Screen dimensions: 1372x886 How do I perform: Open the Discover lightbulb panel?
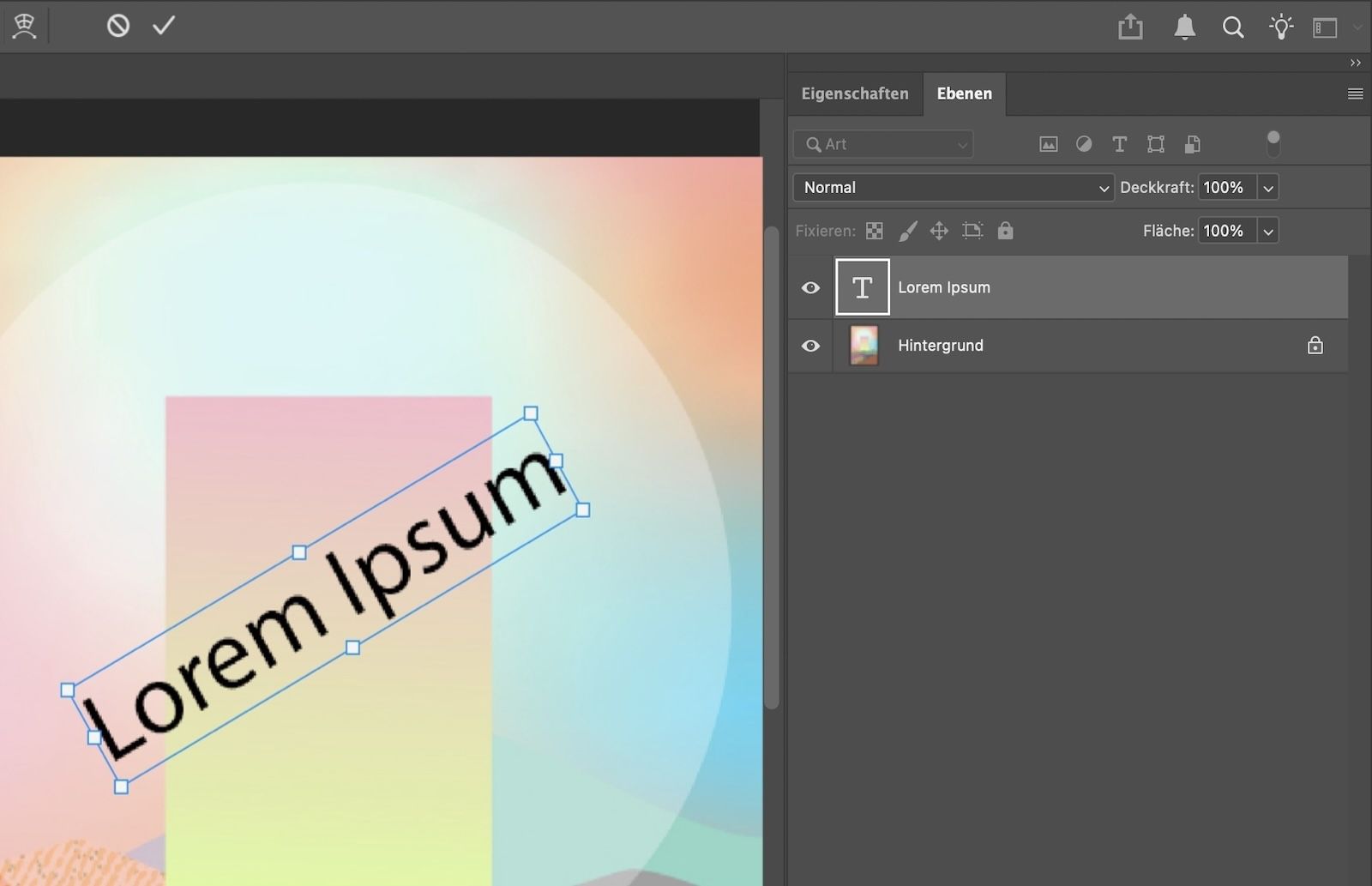[1281, 27]
